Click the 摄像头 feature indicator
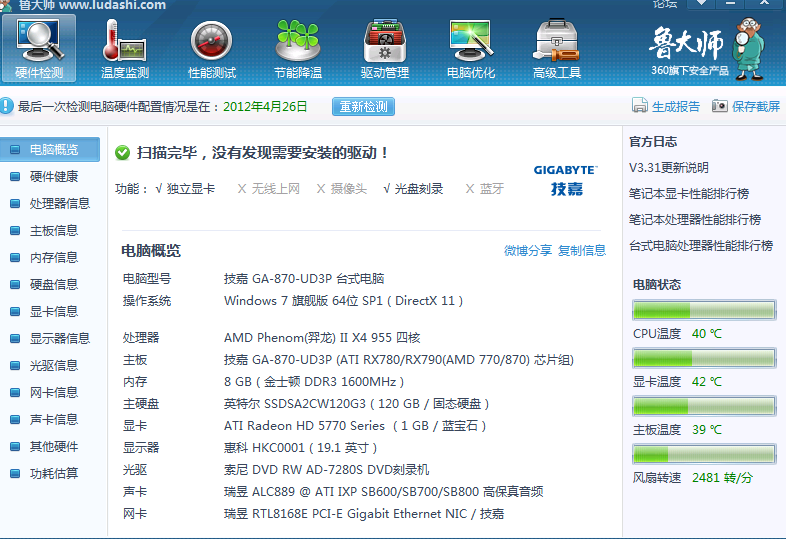786x539 pixels. click(342, 189)
